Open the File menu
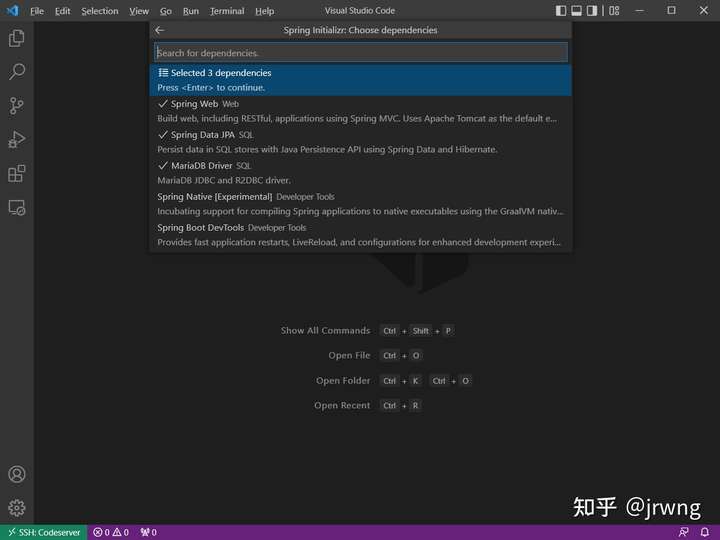The width and height of the screenshot is (720, 540). (x=37, y=11)
